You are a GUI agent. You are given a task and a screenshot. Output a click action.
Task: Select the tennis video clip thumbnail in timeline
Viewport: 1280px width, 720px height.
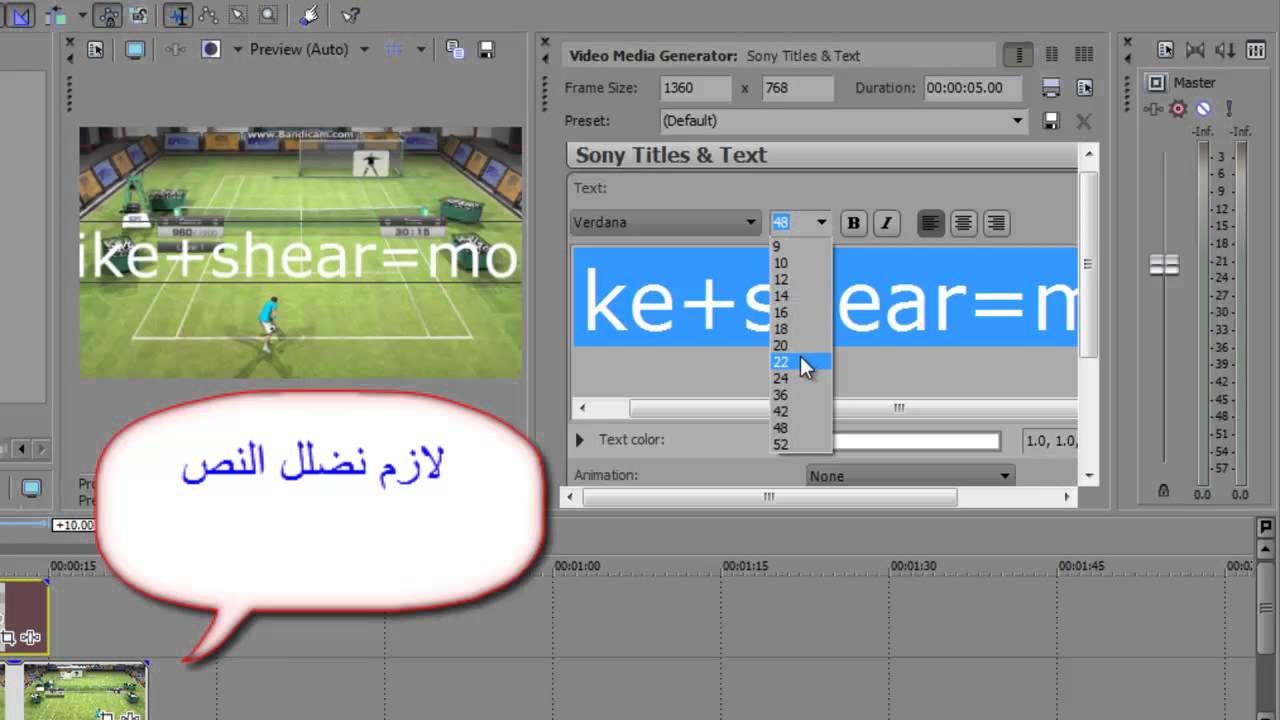coord(85,690)
